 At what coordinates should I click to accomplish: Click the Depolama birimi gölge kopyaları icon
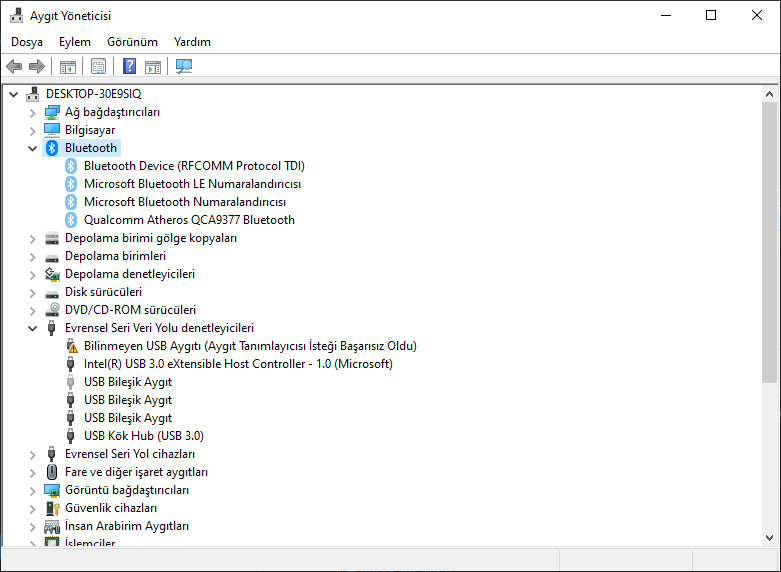52,238
